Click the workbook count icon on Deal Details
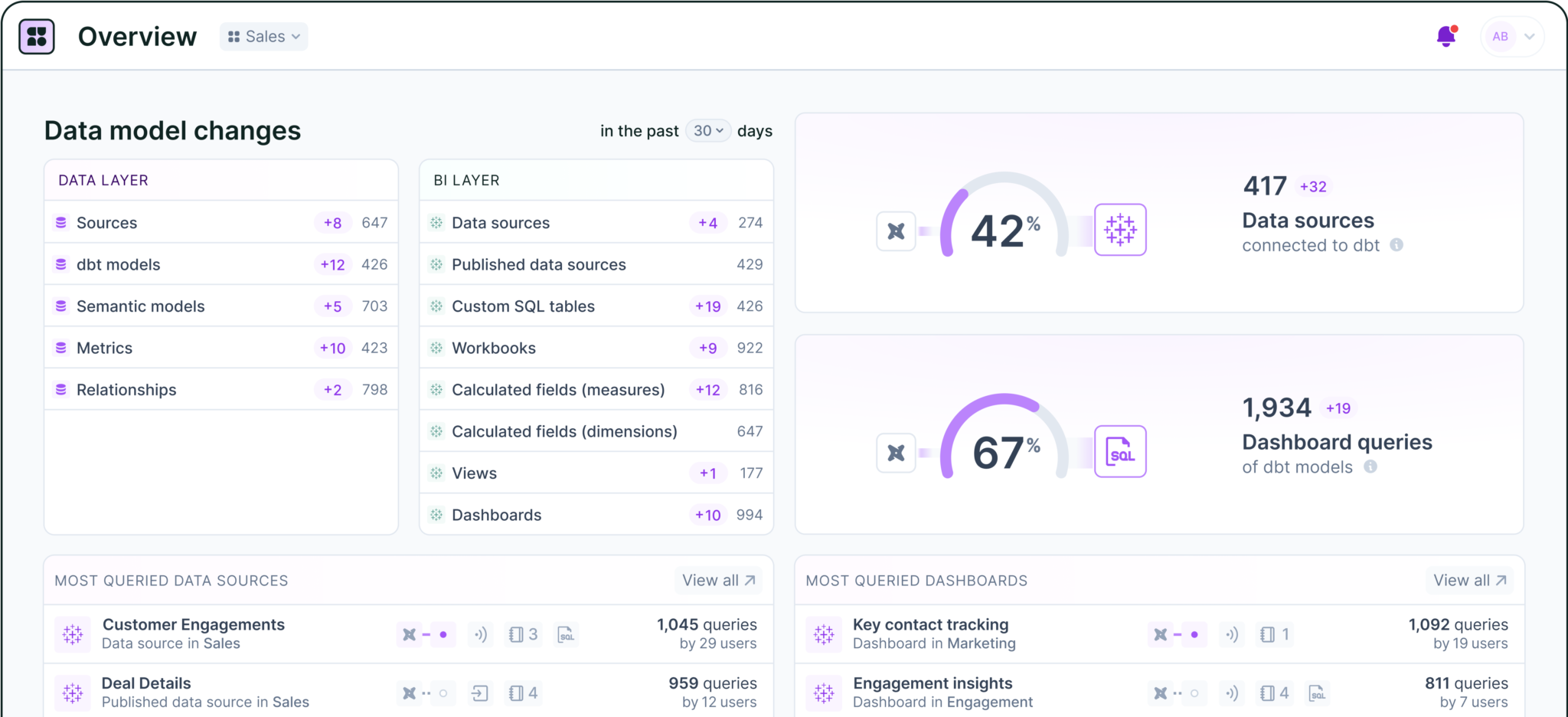The image size is (1568, 717). [523, 693]
